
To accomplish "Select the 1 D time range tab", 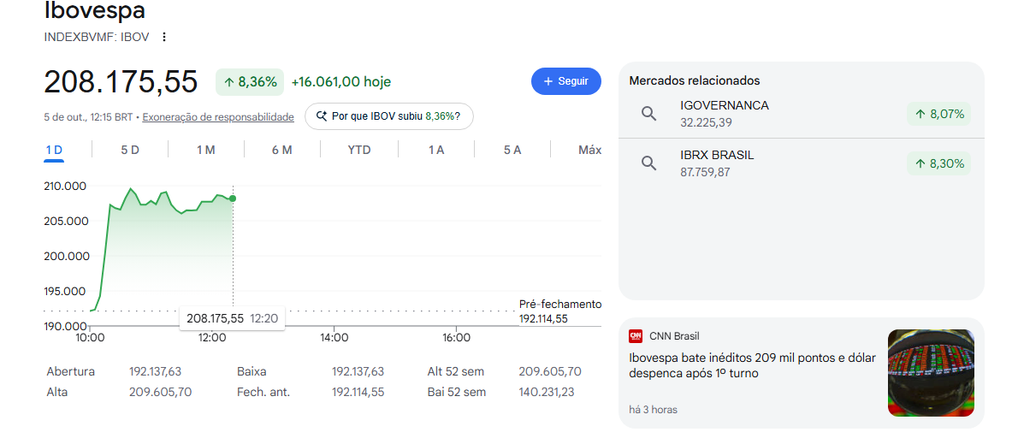I will (x=54, y=150).
